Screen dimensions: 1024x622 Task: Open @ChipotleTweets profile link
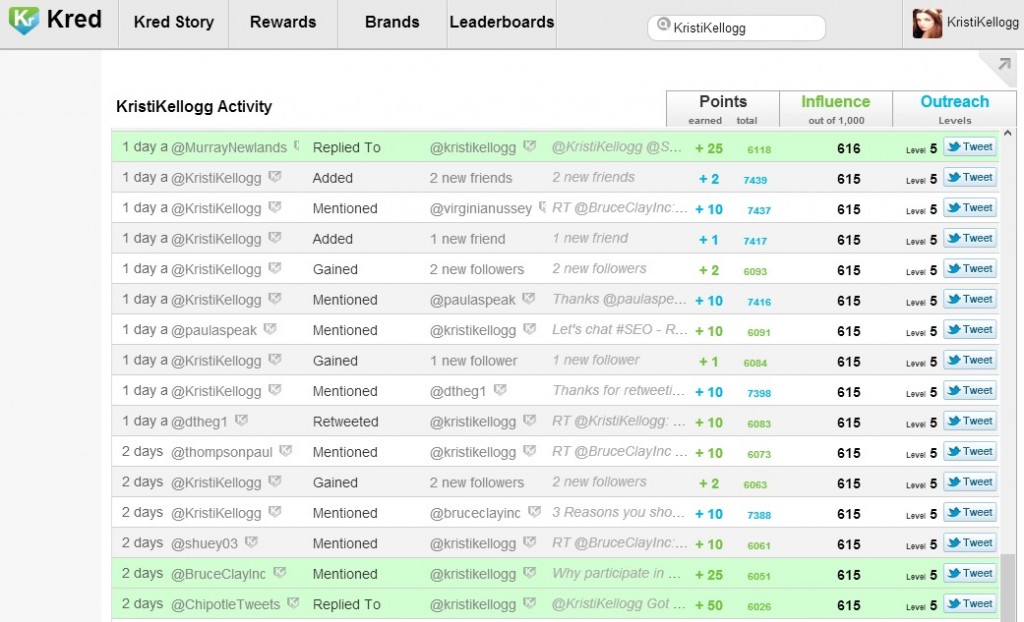(225, 604)
